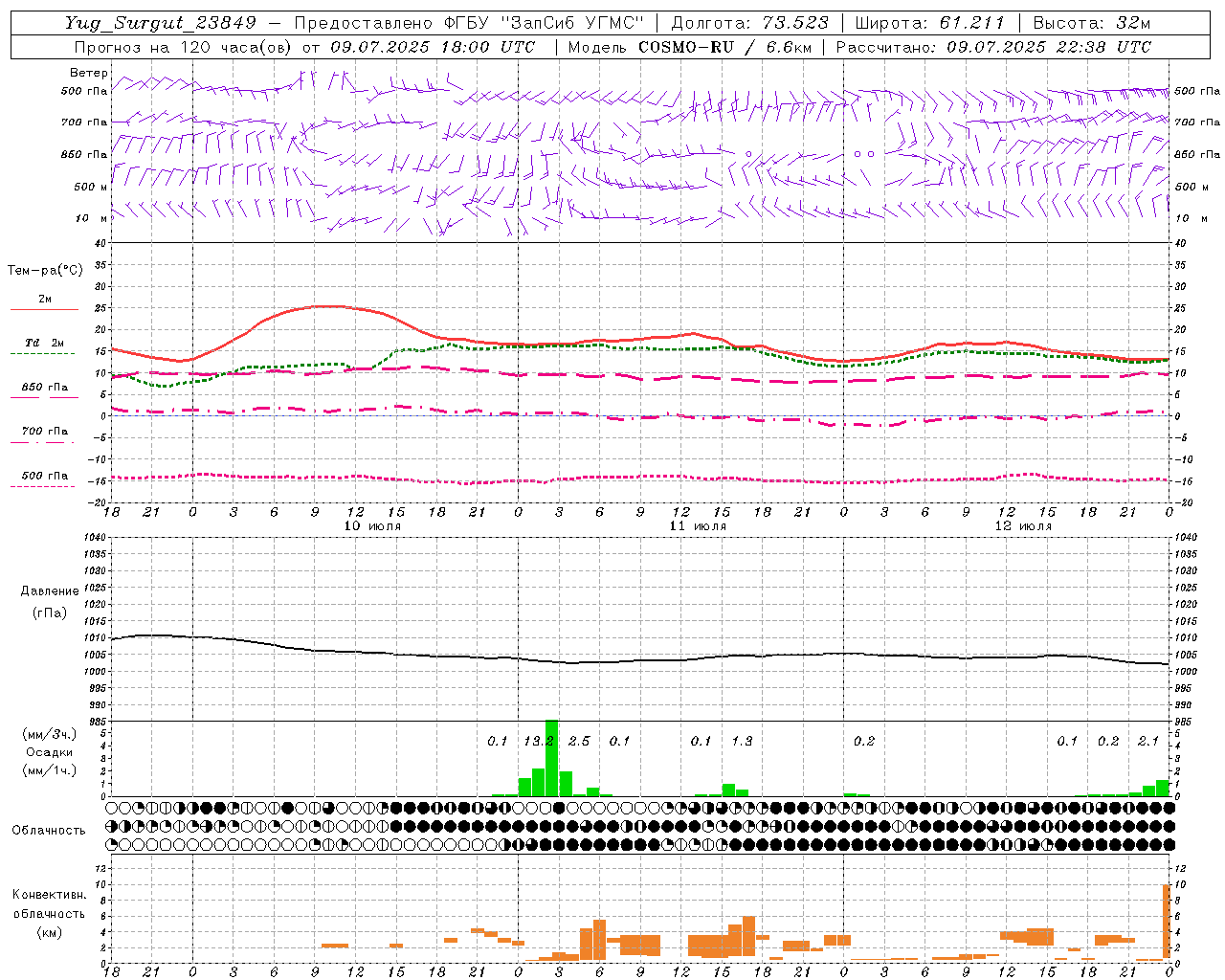Screen dimensions: 1225x980
Task: Click the 2.1 precipitation amount value
Action: [1148, 741]
